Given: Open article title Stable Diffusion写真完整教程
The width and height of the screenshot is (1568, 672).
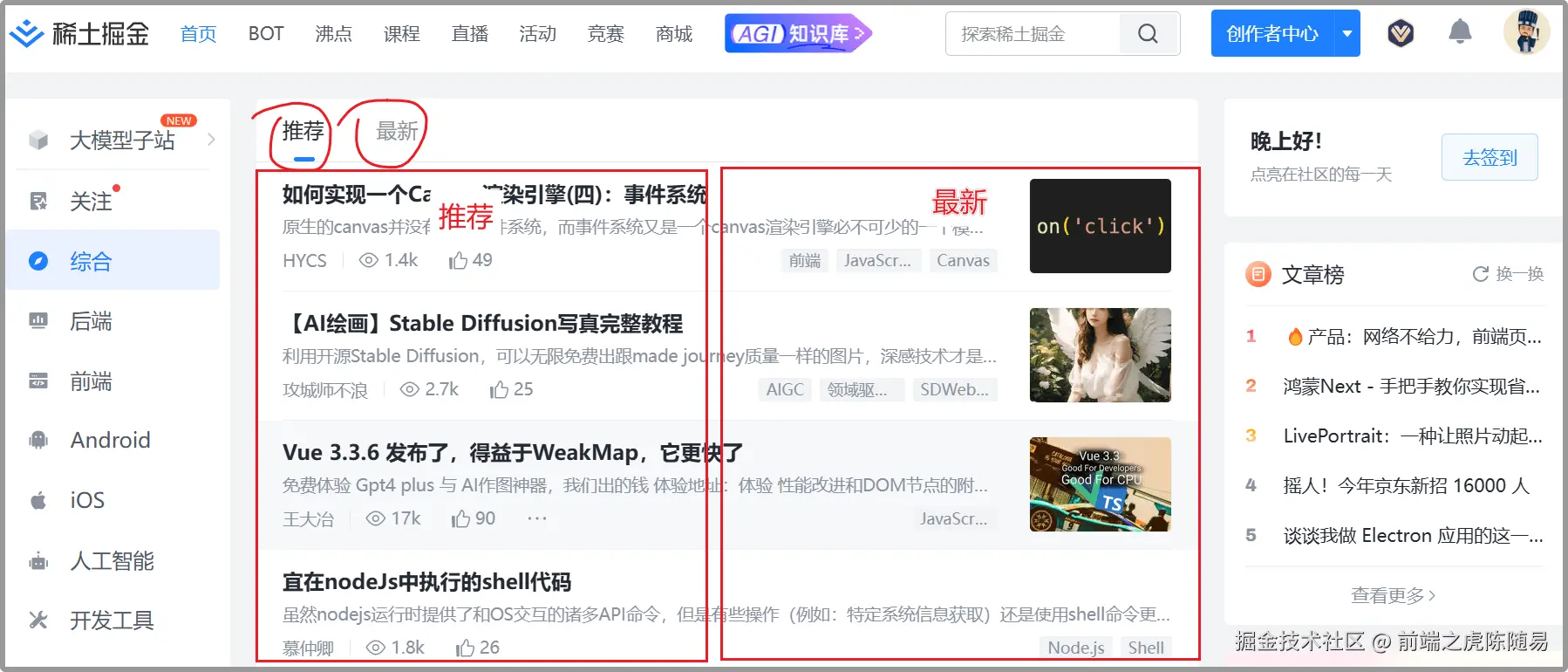Looking at the screenshot, I should (x=483, y=324).
